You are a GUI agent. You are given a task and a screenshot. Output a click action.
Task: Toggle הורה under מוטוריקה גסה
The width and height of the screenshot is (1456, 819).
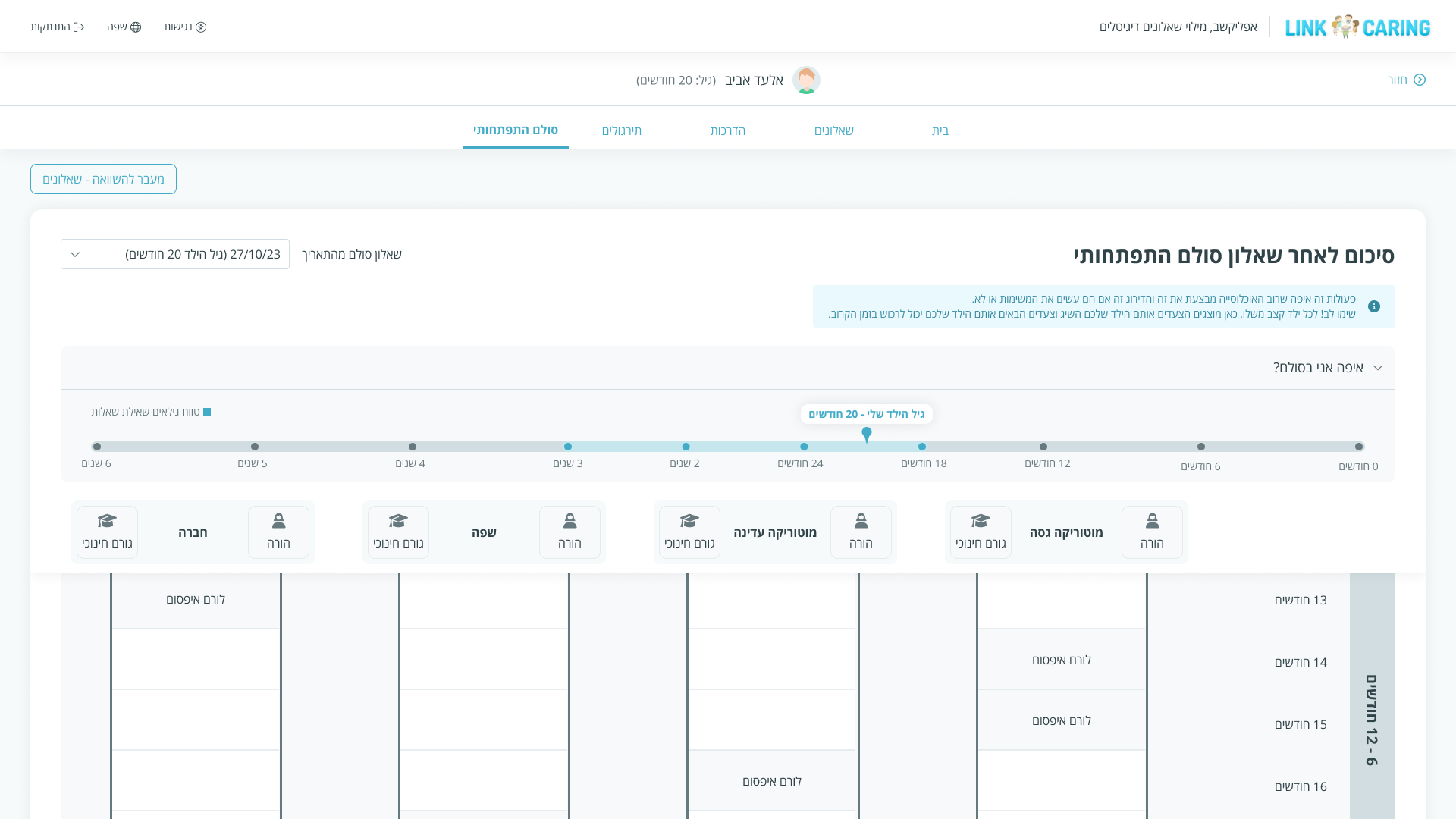click(1152, 532)
